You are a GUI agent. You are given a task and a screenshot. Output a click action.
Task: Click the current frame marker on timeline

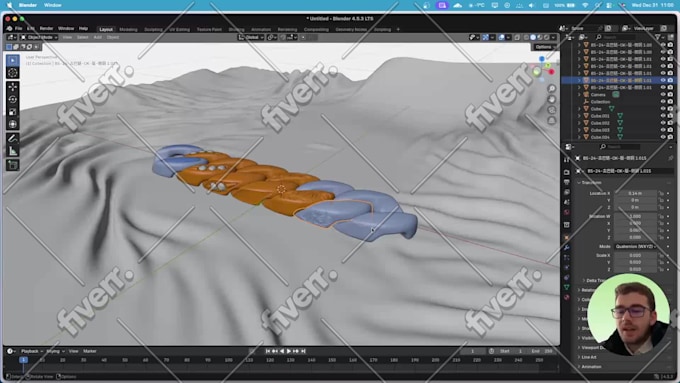point(23,360)
